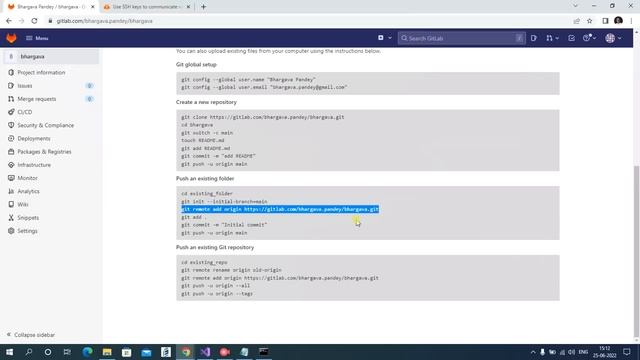Click the Snippets scissors icon
Image resolution: width=640 pixels, height=360 pixels.
pos(11,218)
